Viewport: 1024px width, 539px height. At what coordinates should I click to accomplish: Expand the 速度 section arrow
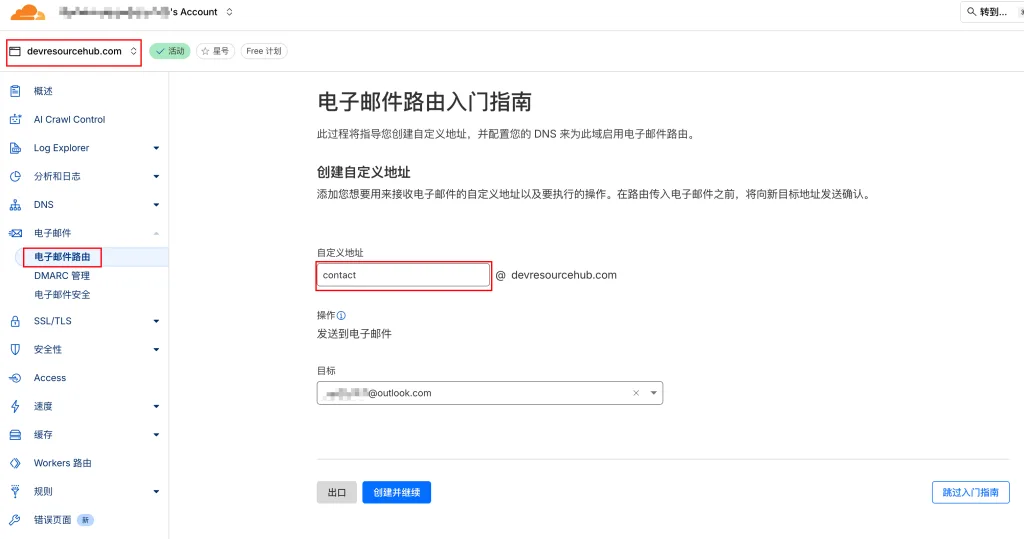pyautogui.click(x=156, y=406)
